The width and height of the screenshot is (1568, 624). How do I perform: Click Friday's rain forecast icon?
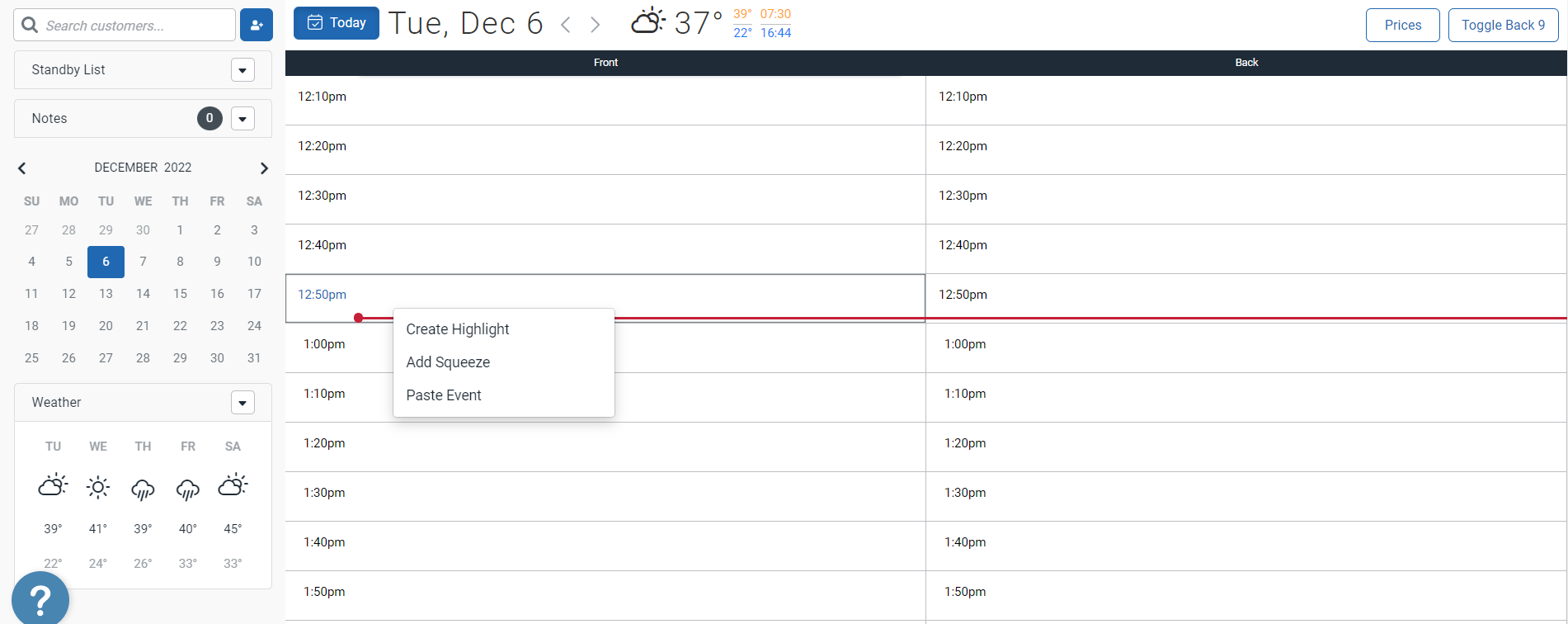(x=188, y=489)
